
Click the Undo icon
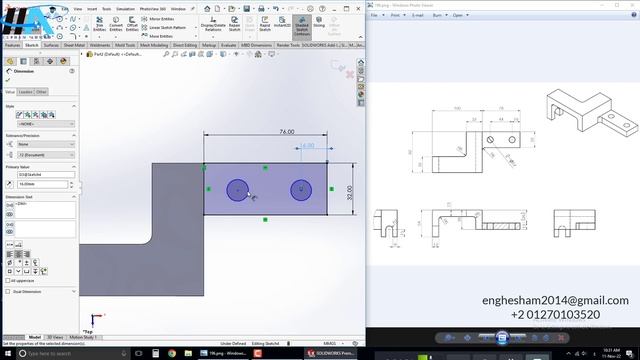coord(276,9)
